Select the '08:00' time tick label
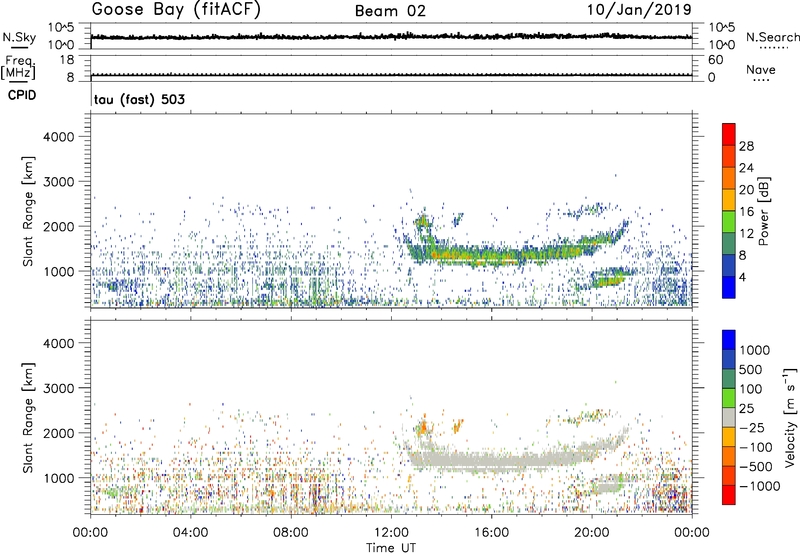The image size is (800, 554). coord(291,533)
